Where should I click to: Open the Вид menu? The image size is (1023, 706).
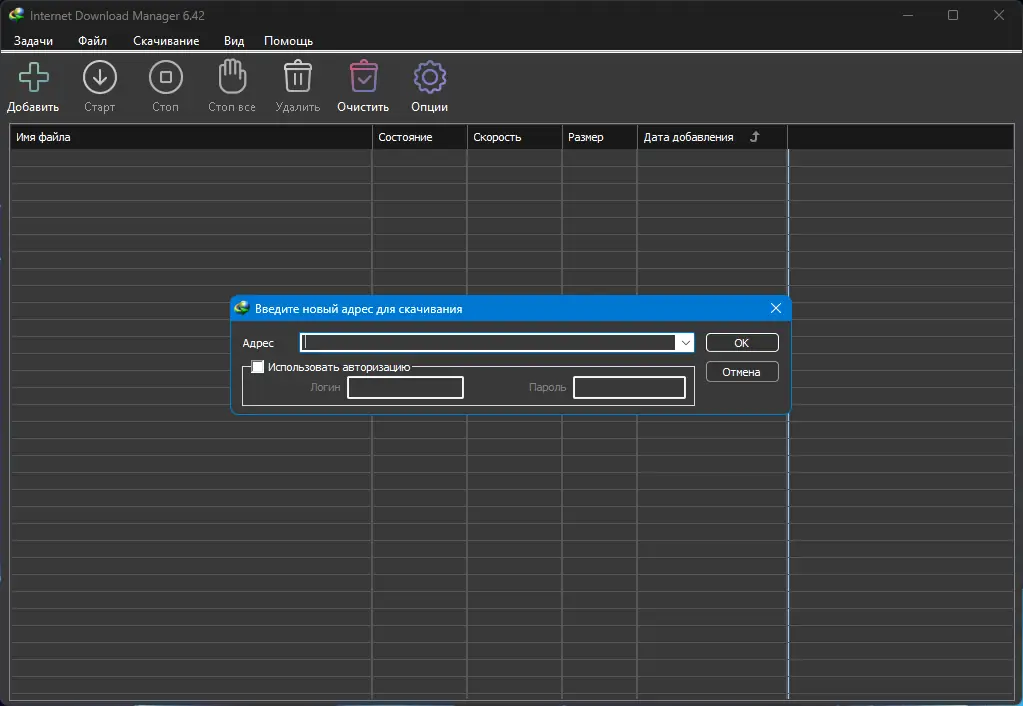(234, 40)
